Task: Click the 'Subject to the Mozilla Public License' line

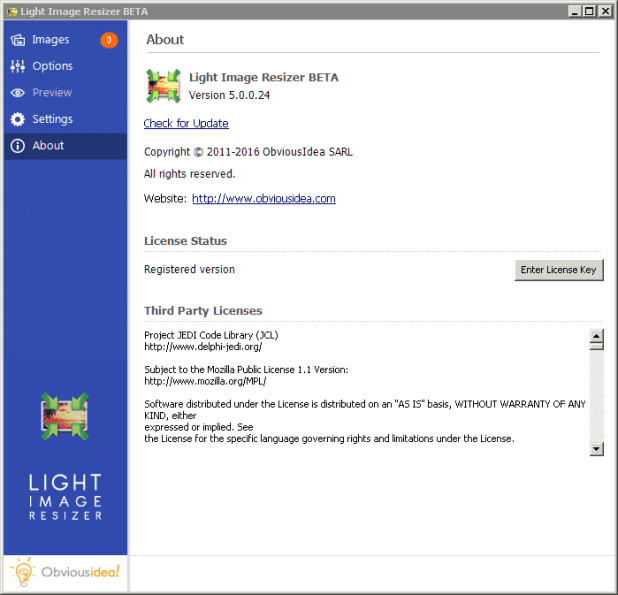Action: point(246,370)
